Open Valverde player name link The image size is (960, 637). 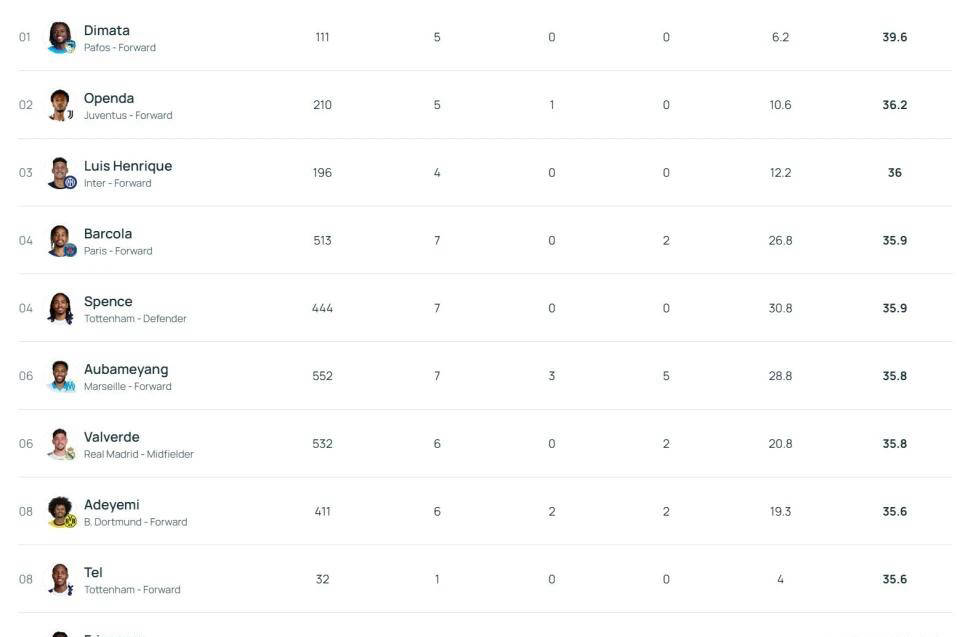(x=111, y=437)
